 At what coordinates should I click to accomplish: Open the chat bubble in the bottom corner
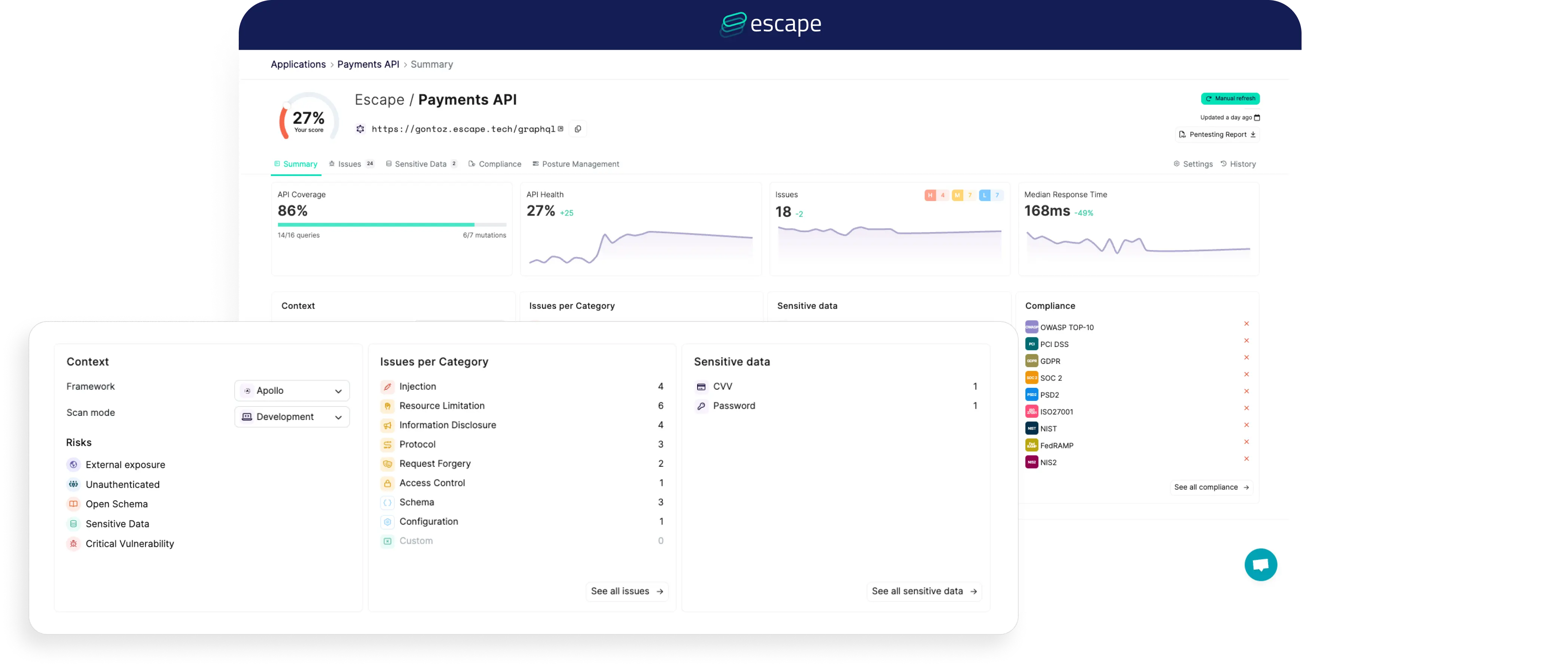coord(1260,564)
